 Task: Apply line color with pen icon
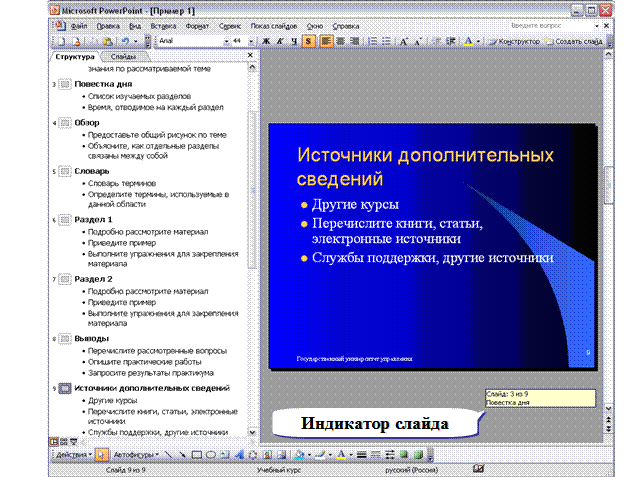tap(320, 455)
